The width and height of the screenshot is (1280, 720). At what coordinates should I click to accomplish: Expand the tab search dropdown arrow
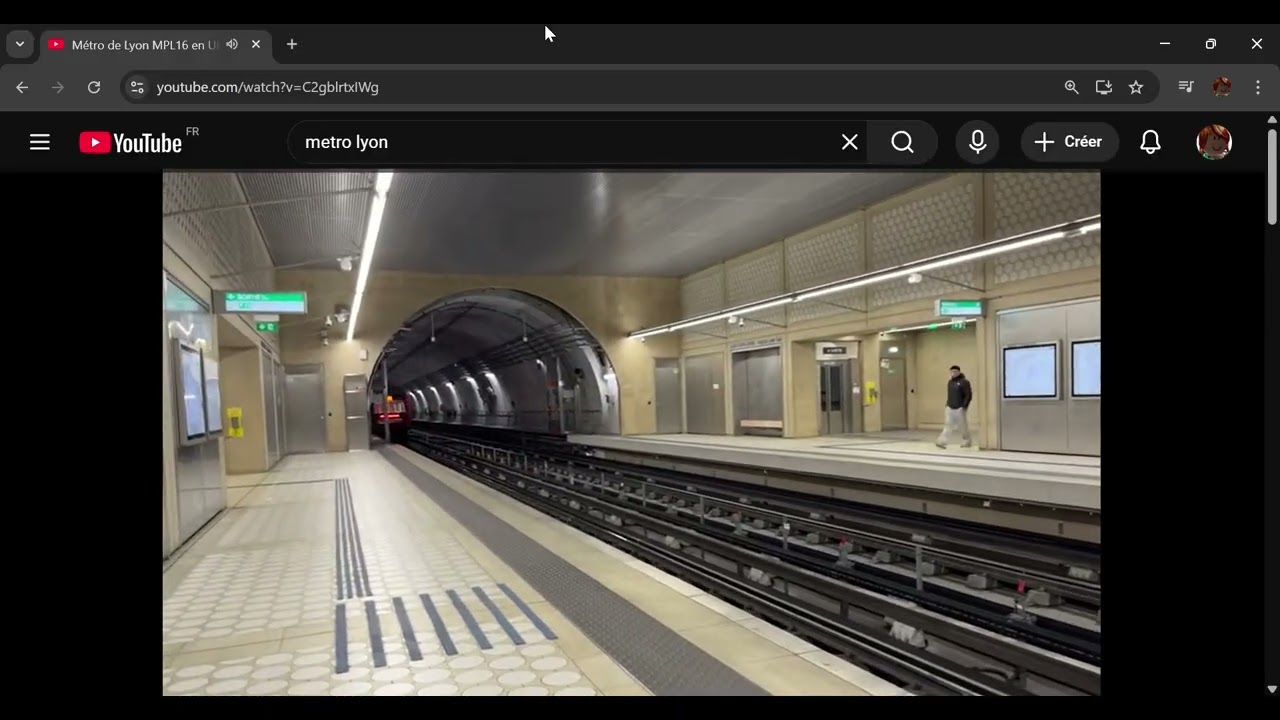pyautogui.click(x=20, y=44)
